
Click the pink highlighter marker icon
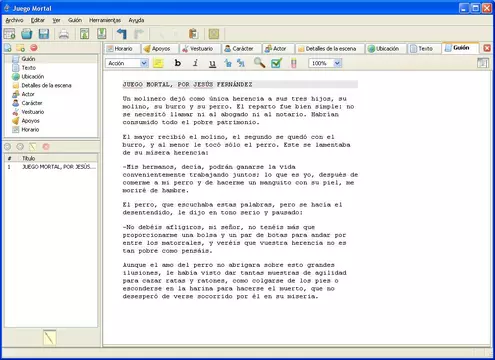click(x=293, y=63)
